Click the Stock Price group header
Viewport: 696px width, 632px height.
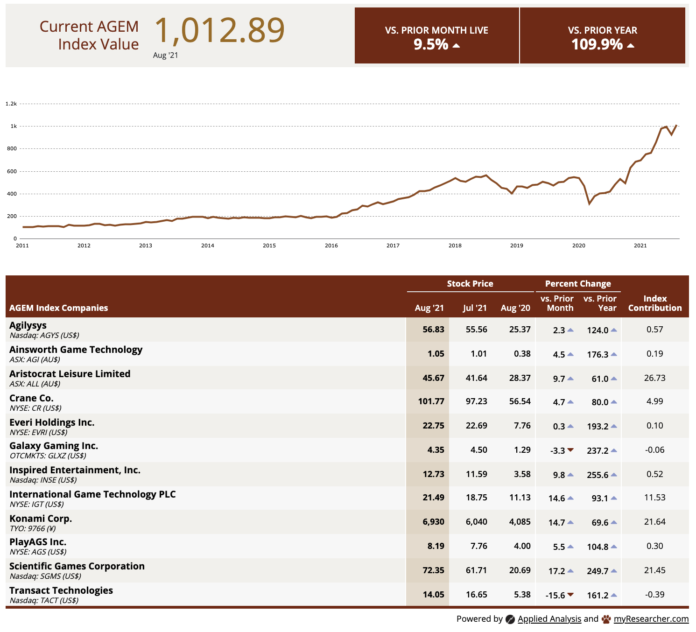pyautogui.click(x=470, y=284)
